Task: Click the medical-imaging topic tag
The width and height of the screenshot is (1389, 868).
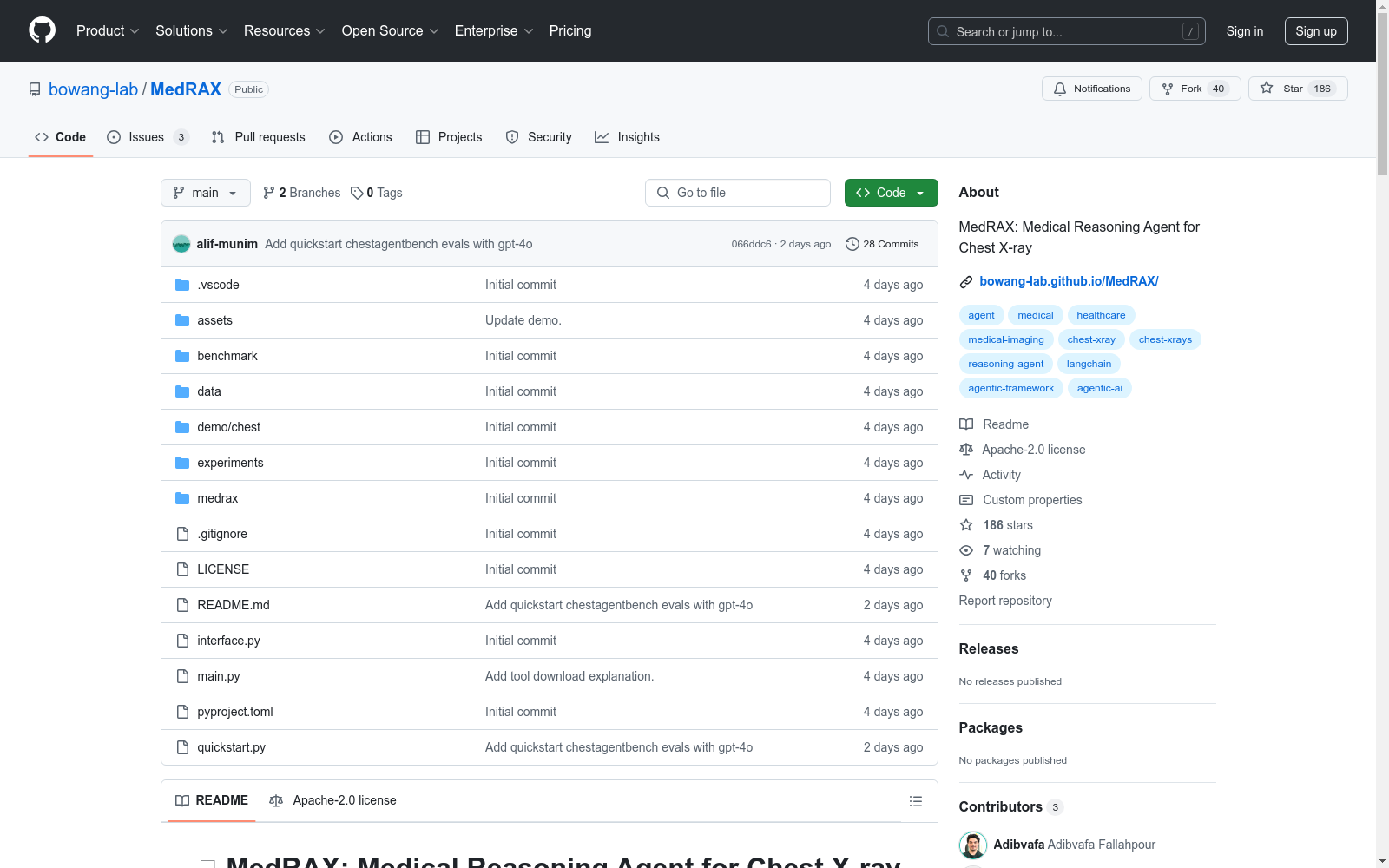Action: pyautogui.click(x=1006, y=339)
